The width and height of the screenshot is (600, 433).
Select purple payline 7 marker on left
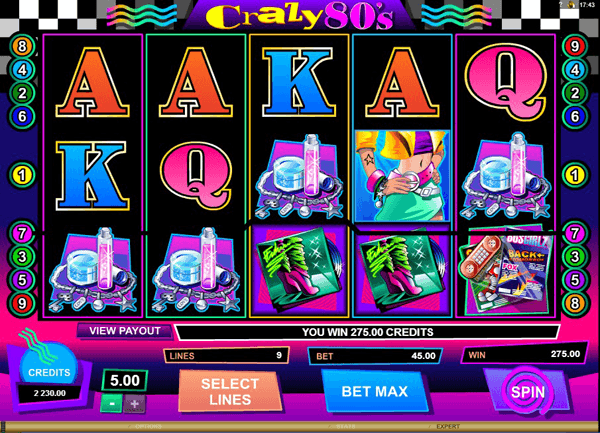(22, 233)
